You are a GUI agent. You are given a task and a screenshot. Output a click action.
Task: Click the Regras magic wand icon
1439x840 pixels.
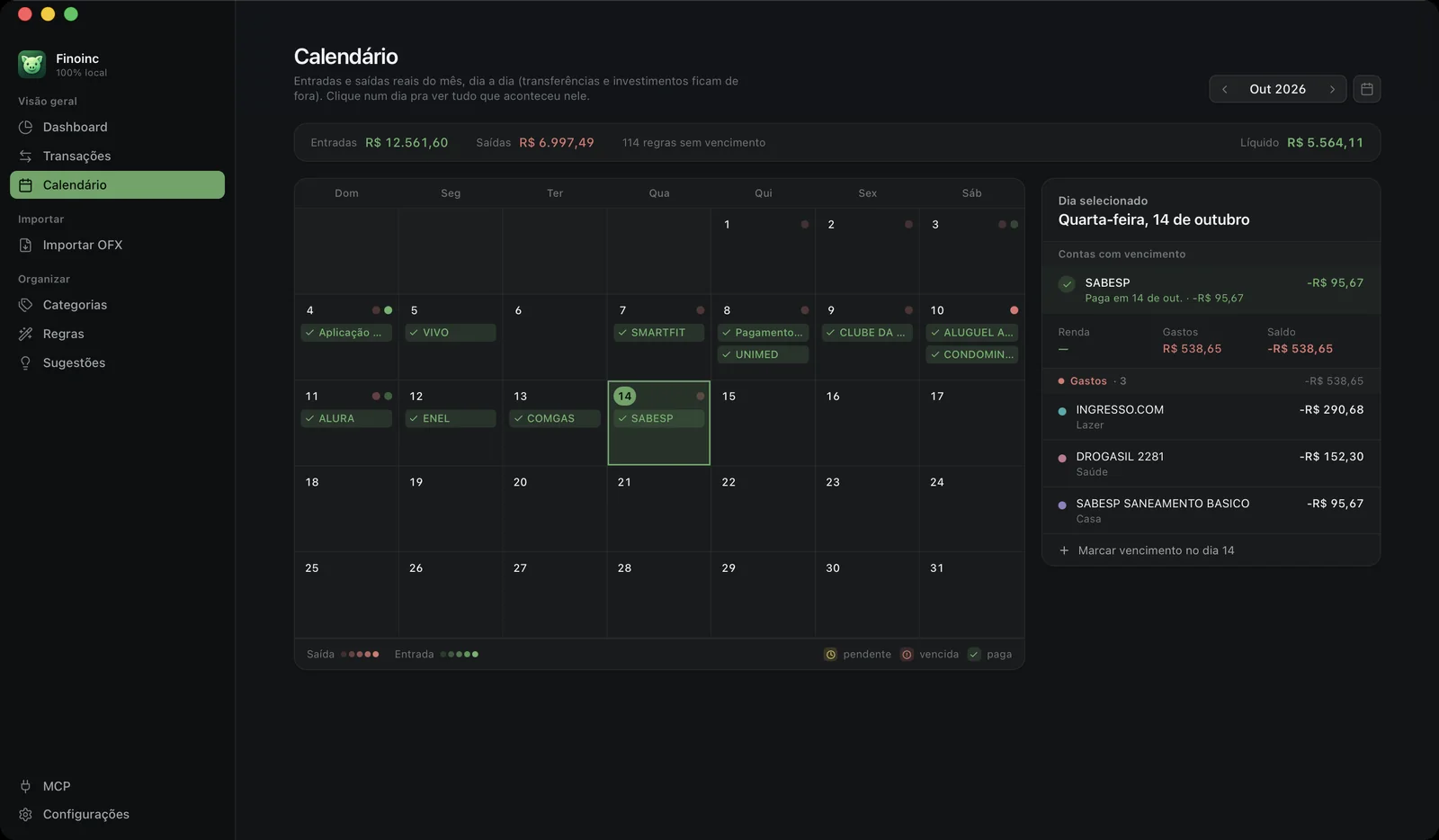point(25,334)
